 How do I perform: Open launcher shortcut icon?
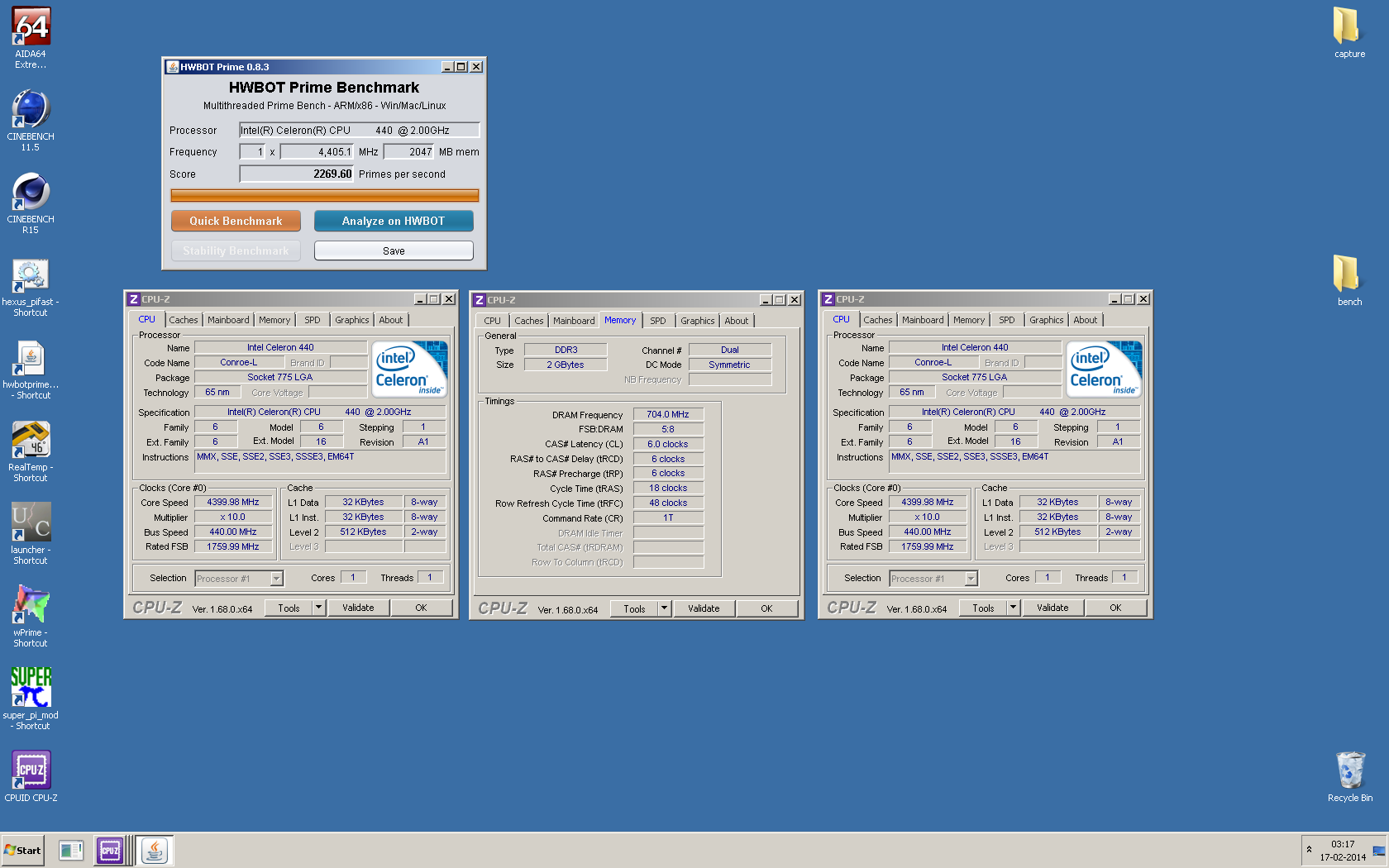click(x=31, y=534)
